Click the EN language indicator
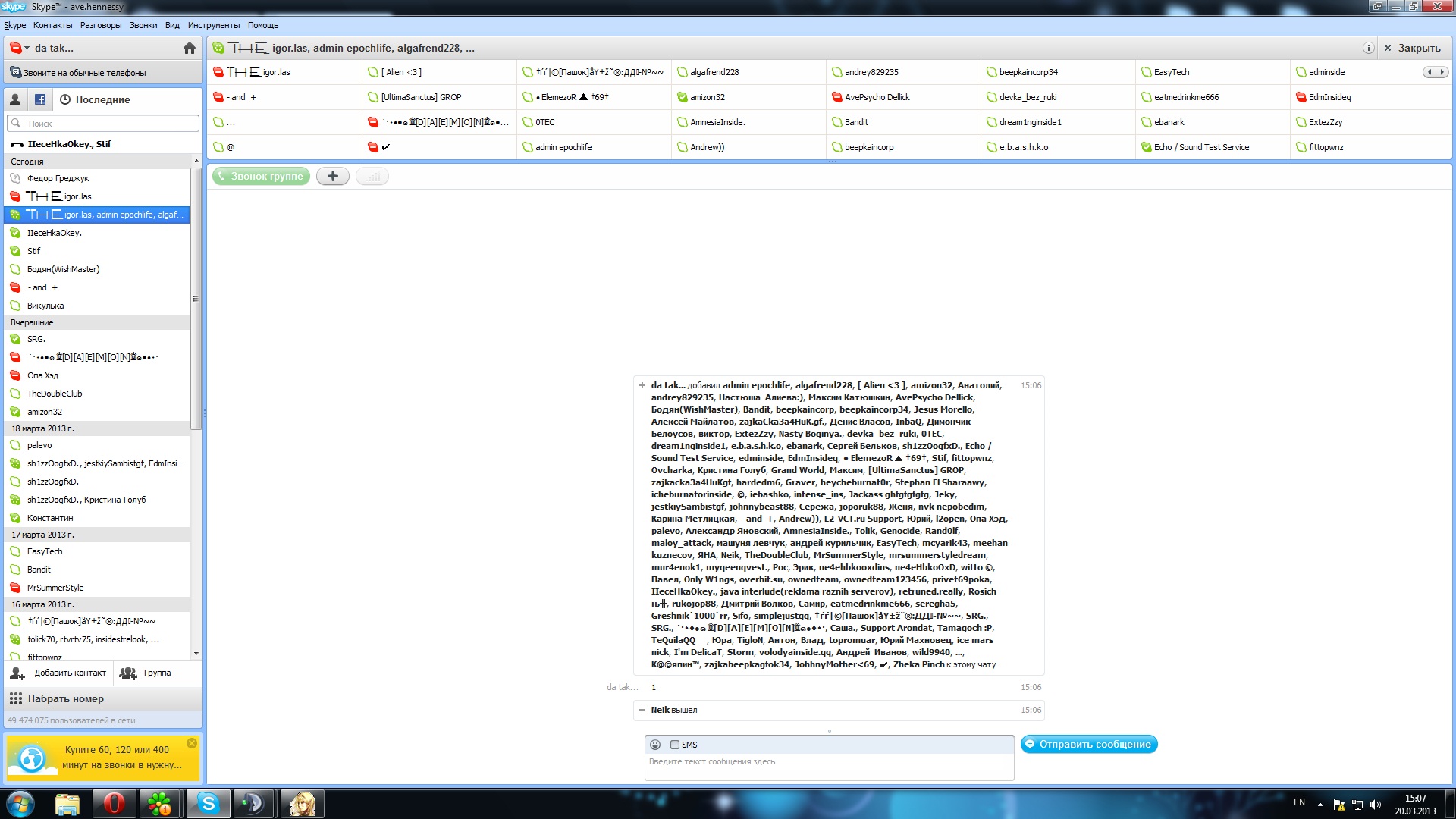 tap(1299, 802)
